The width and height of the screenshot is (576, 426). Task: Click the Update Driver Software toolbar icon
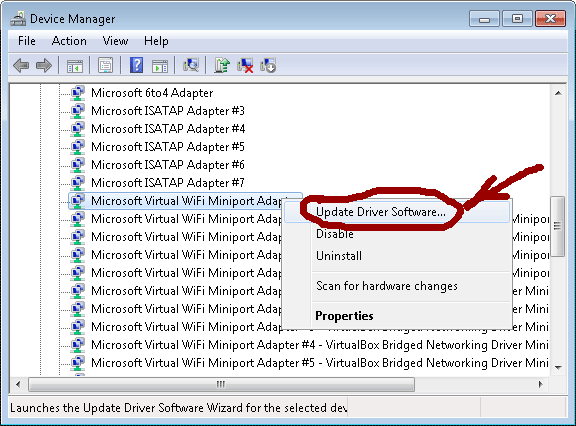222,65
